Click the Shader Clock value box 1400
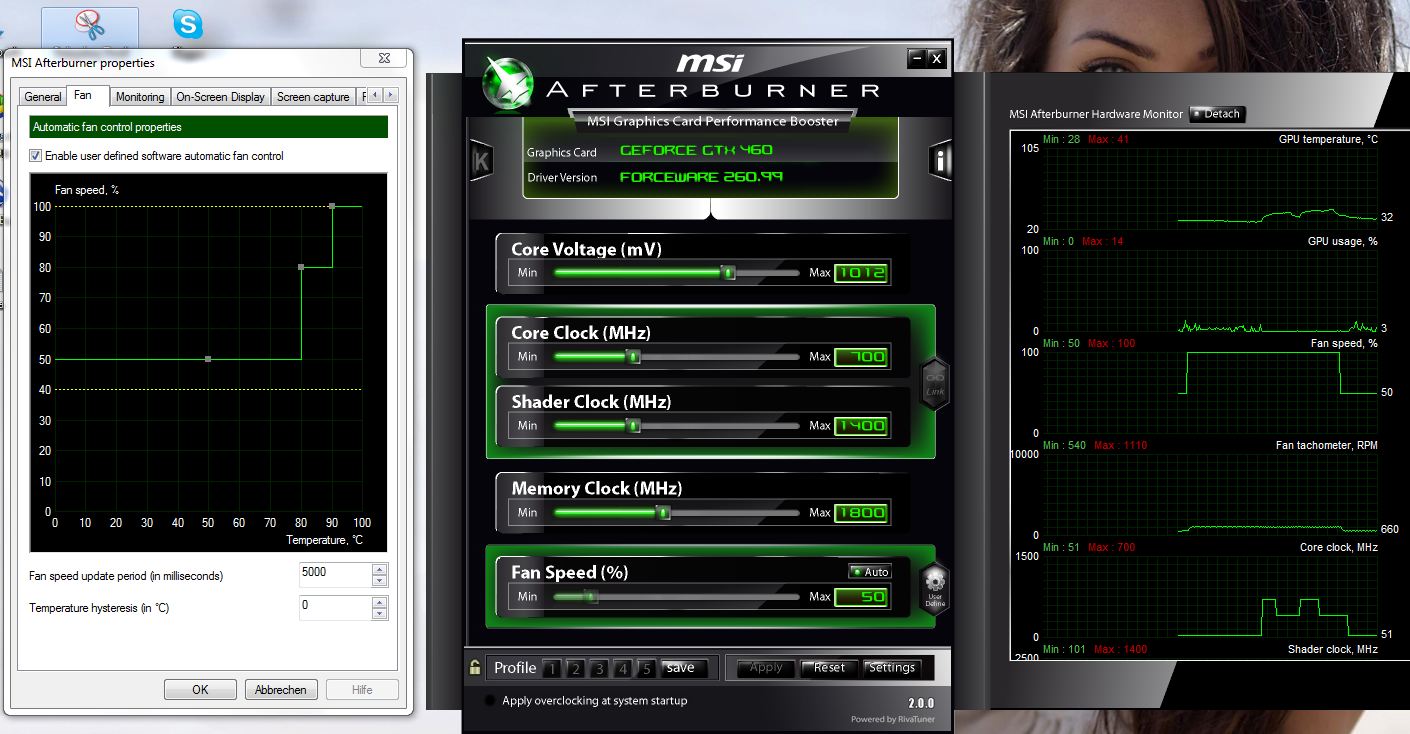The height and width of the screenshot is (734, 1410). click(x=861, y=426)
